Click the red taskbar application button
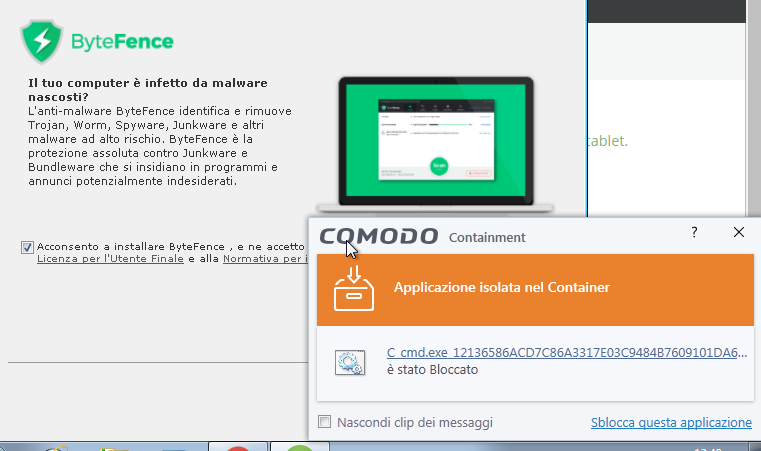This screenshot has height=451, width=761. [x=238, y=447]
